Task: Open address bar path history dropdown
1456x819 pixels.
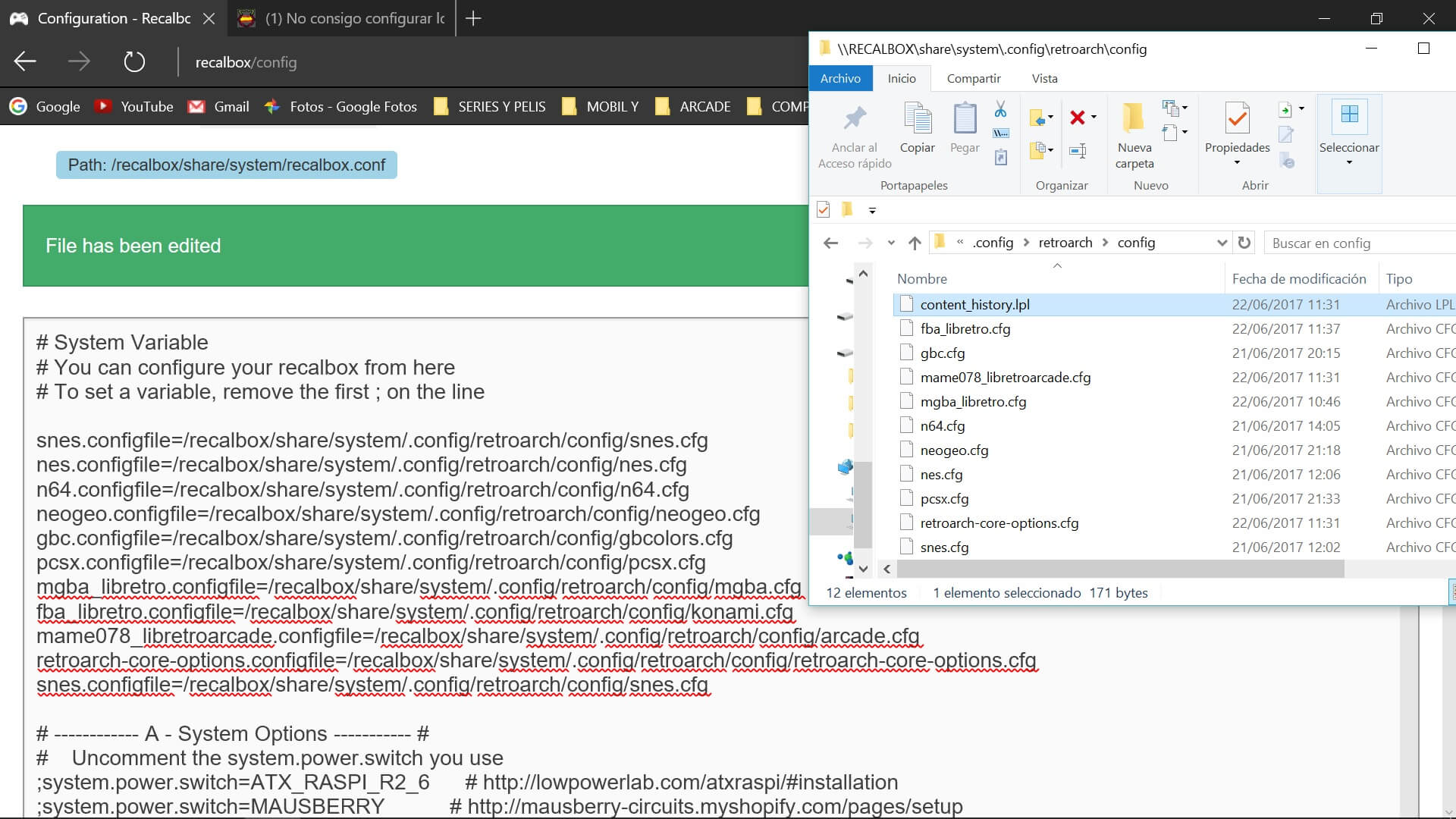Action: coord(1222,243)
